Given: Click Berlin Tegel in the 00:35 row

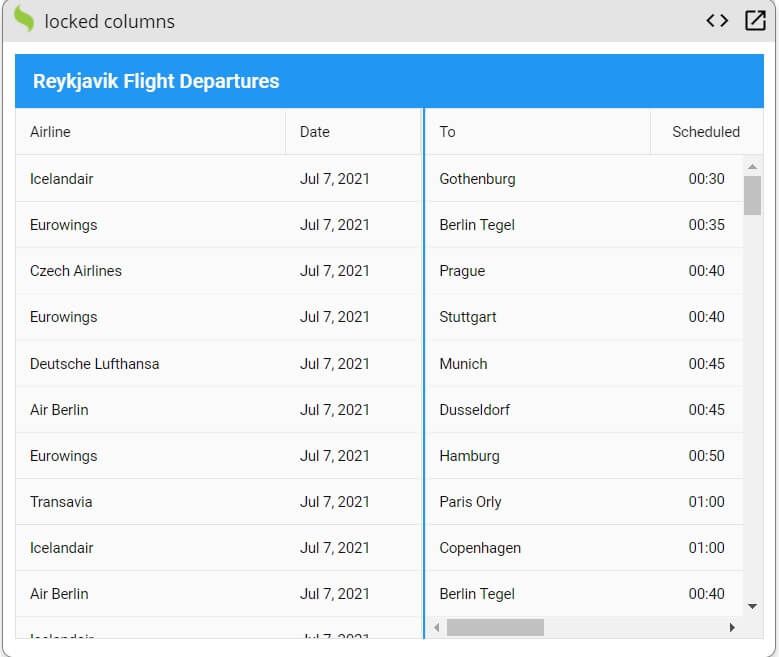Looking at the screenshot, I should [x=477, y=225].
